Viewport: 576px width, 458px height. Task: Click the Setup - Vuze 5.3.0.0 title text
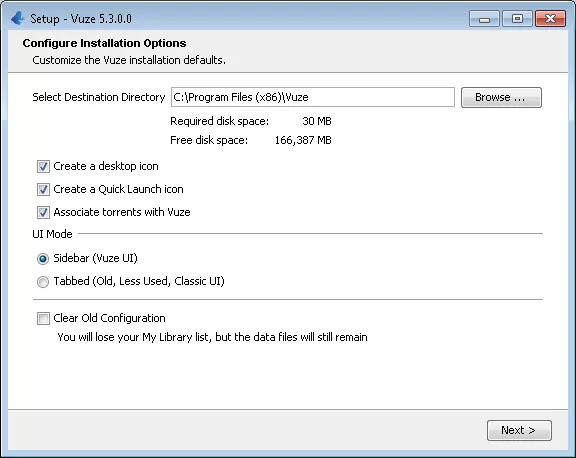click(81, 19)
